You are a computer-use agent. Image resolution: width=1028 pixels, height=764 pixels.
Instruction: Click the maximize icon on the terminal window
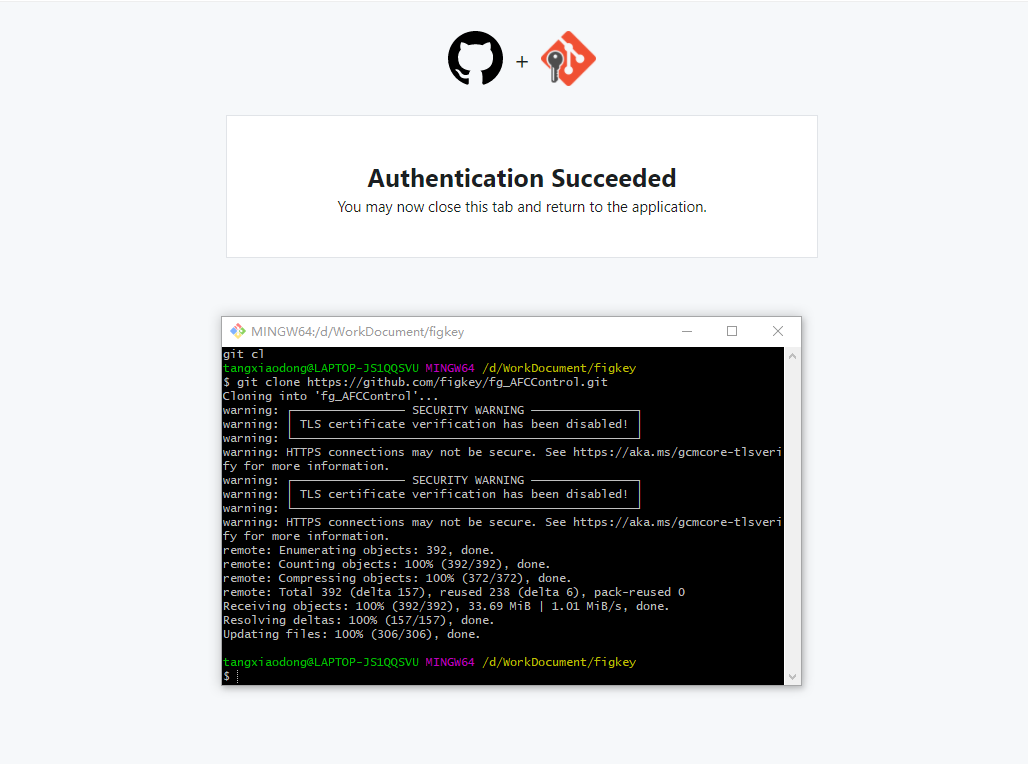(731, 330)
